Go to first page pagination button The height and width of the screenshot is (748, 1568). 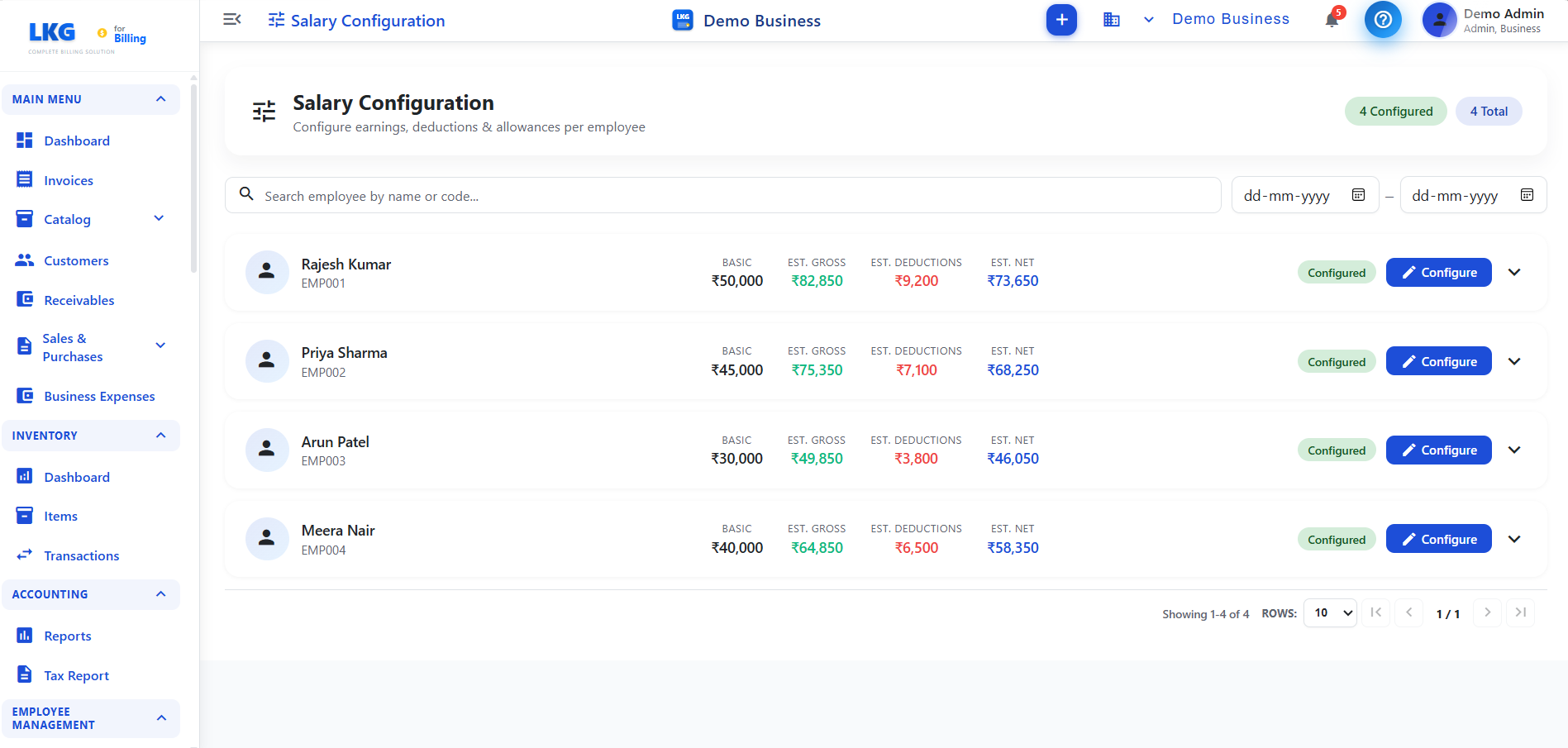tap(1375, 612)
